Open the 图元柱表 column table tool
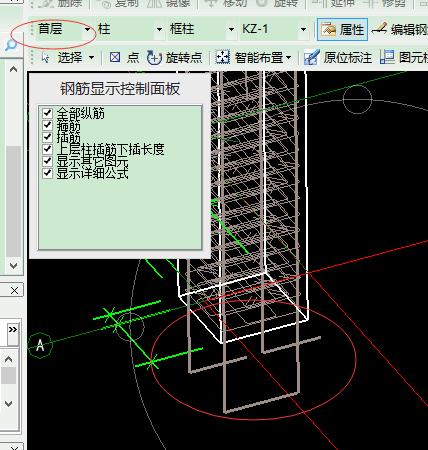 click(404, 58)
